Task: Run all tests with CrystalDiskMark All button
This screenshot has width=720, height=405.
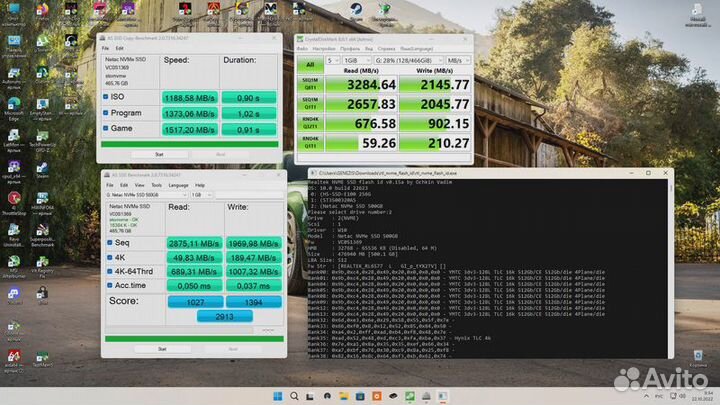Action: pos(310,65)
